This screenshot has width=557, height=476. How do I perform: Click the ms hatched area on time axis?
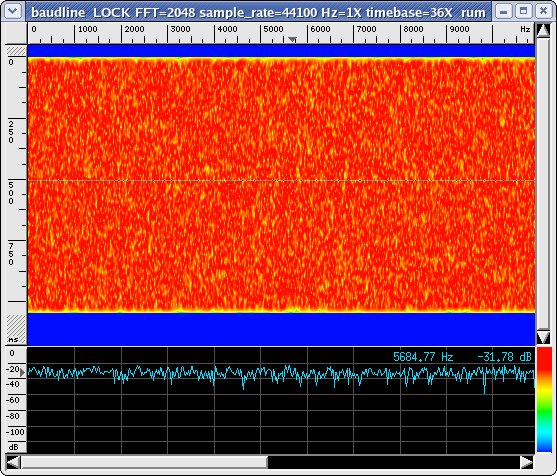[16, 329]
